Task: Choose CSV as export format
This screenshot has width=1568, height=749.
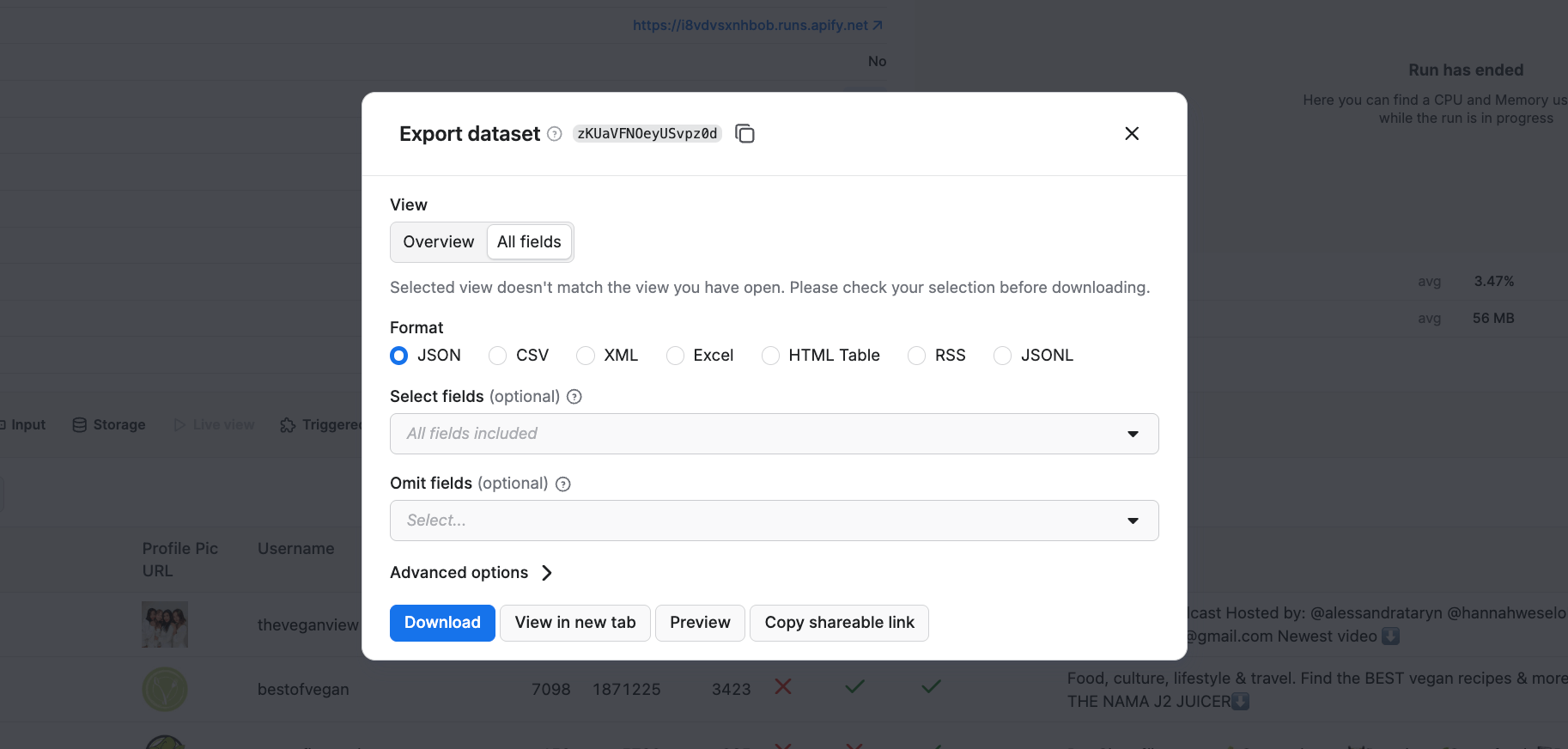Action: click(x=498, y=356)
